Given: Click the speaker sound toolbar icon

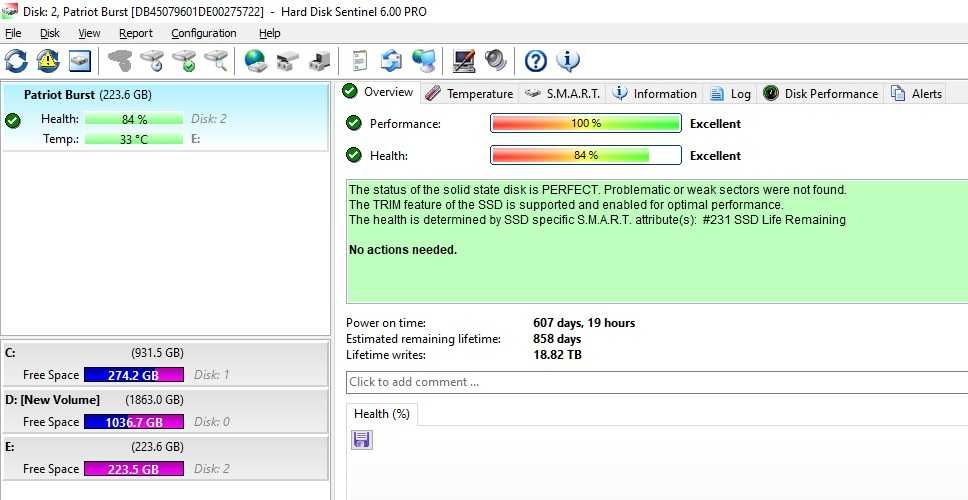Looking at the screenshot, I should click(x=495, y=60).
